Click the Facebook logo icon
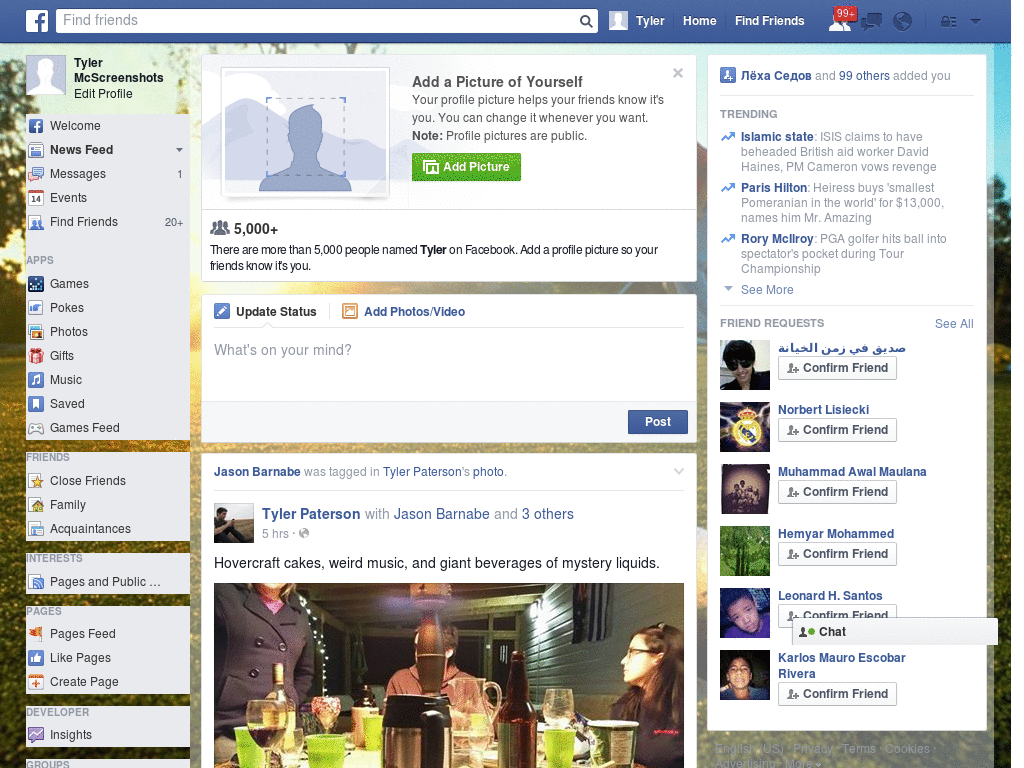 click(37, 21)
